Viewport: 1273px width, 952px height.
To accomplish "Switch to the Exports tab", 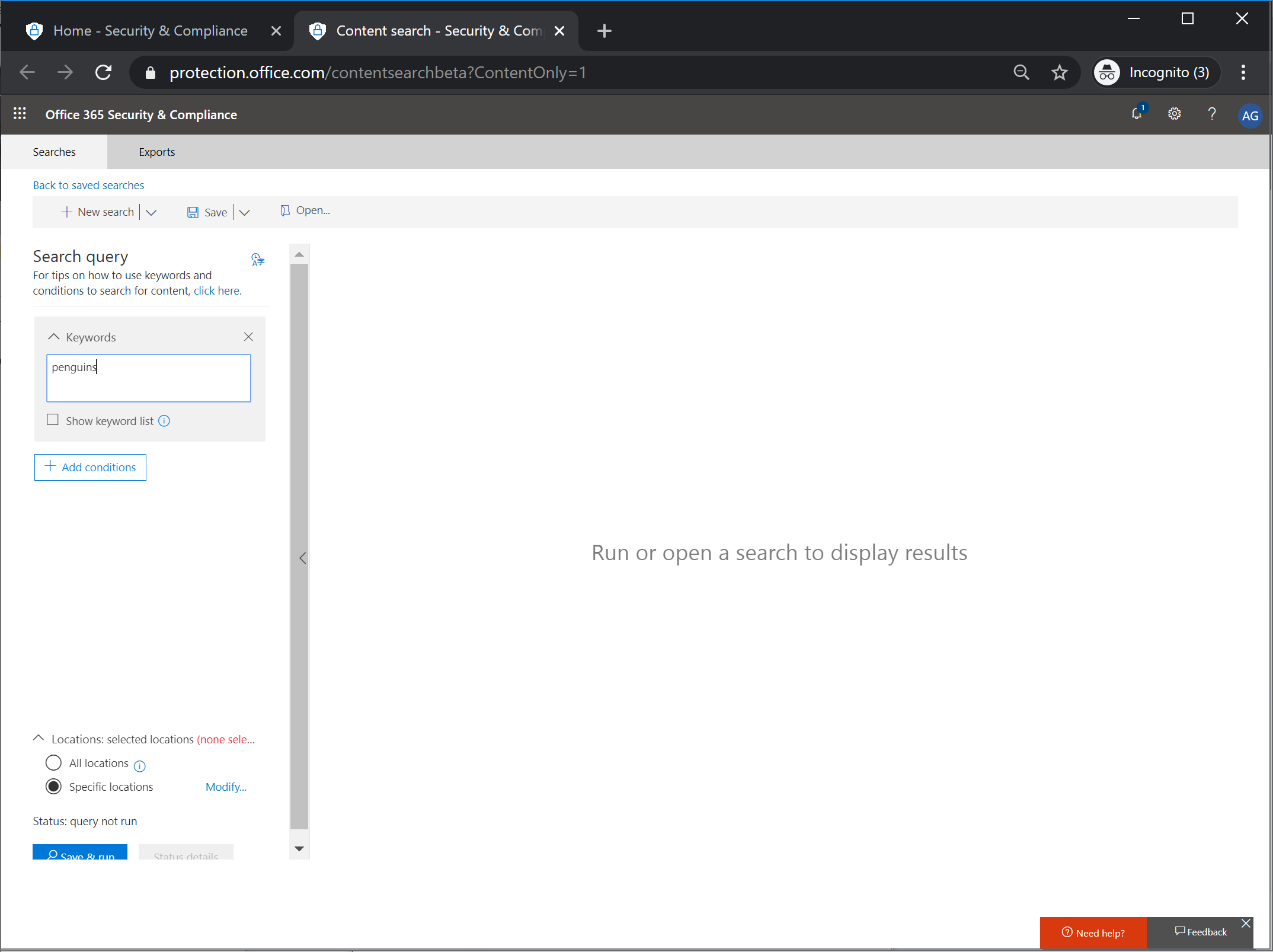I will [156, 152].
